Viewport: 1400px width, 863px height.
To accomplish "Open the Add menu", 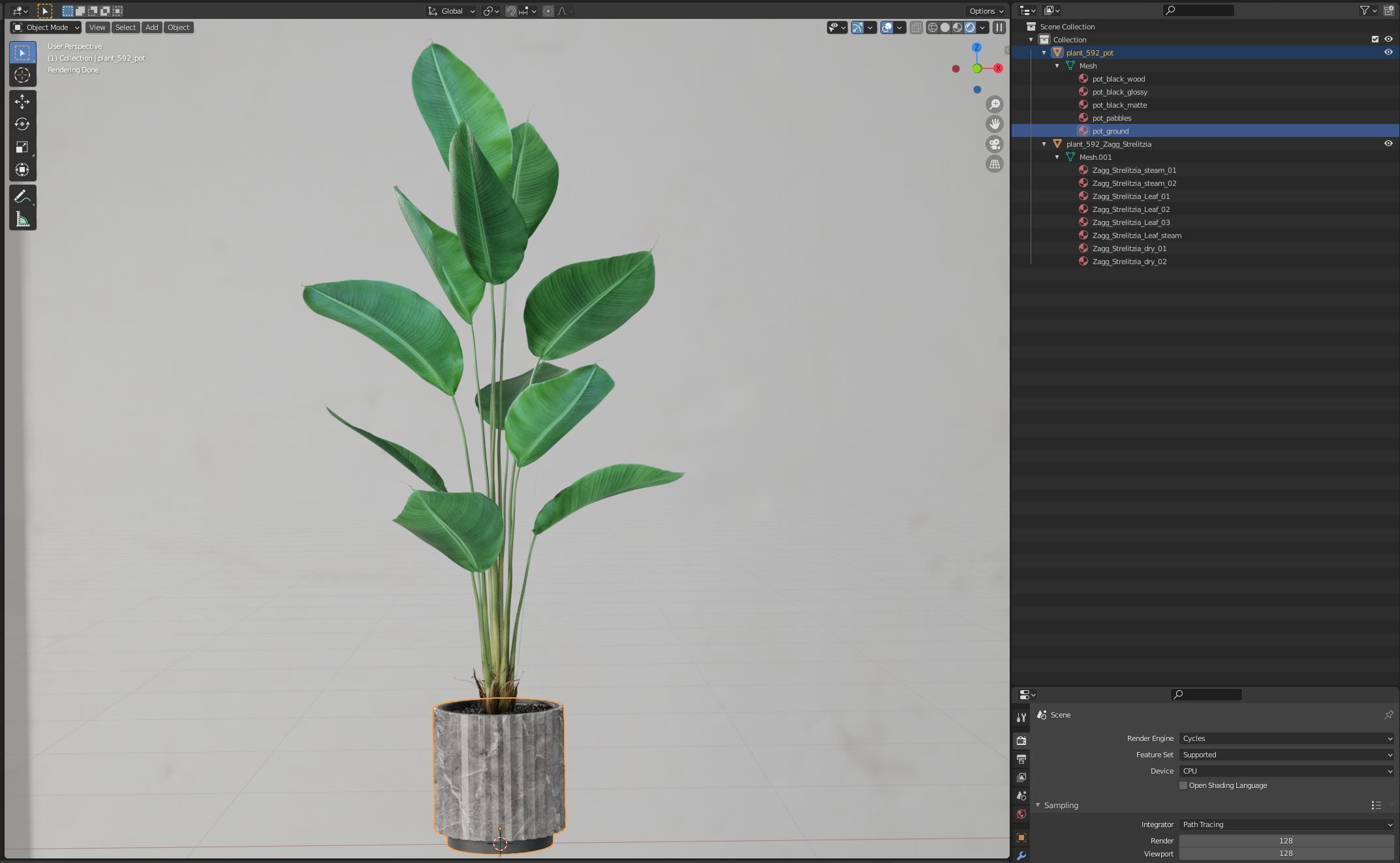I will pyautogui.click(x=151, y=27).
